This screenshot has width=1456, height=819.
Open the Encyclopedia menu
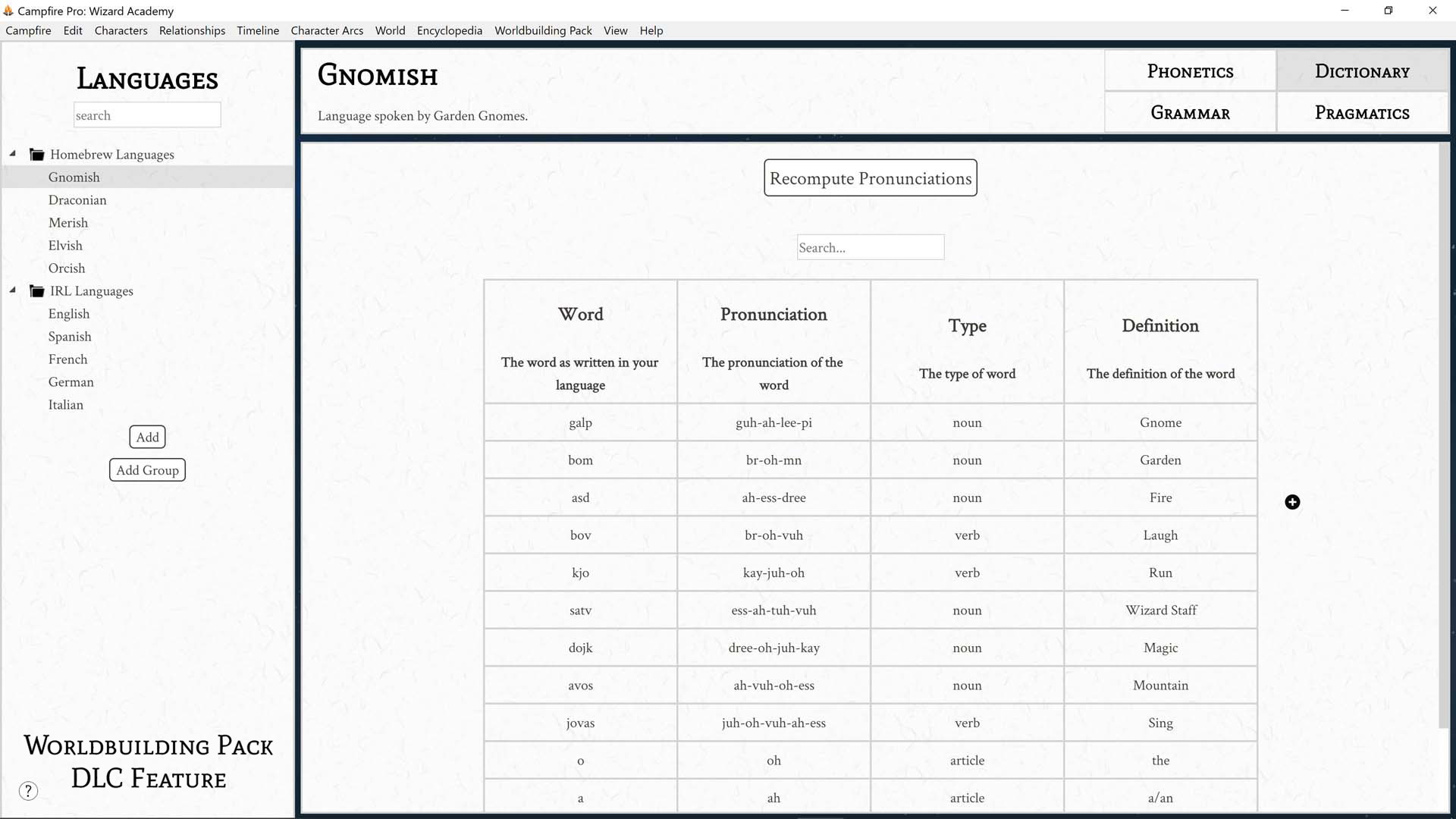pyautogui.click(x=449, y=30)
